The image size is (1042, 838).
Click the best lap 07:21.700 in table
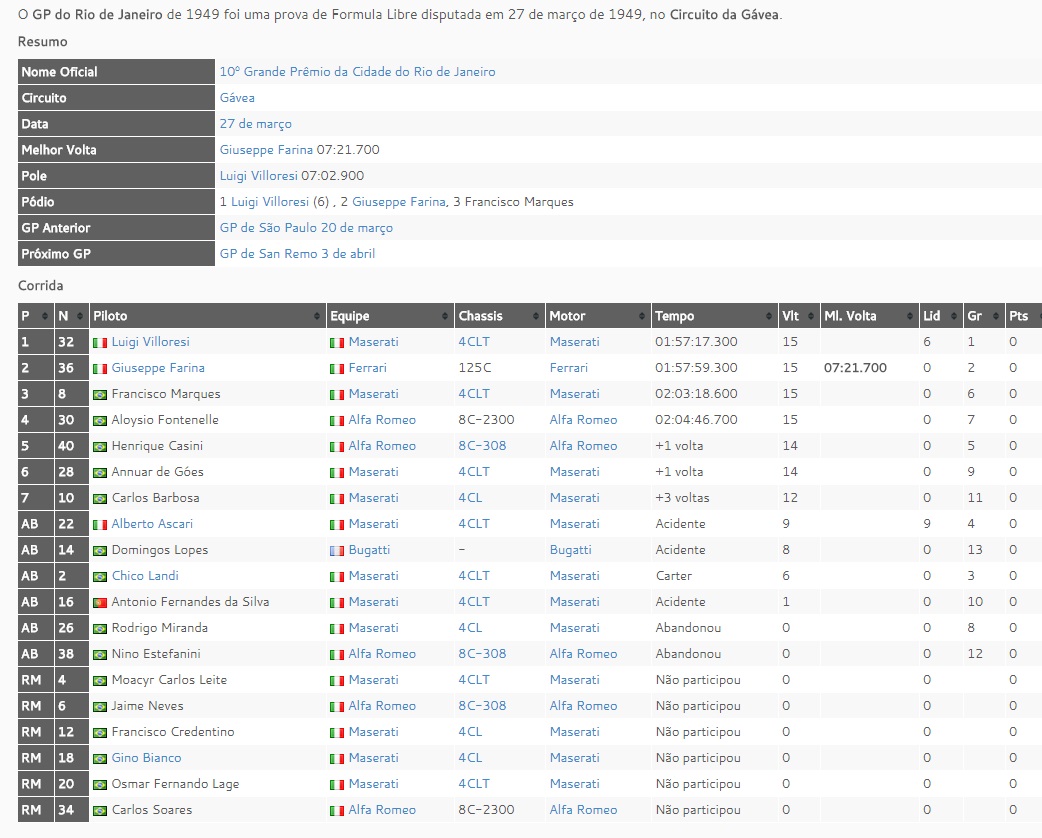855,367
